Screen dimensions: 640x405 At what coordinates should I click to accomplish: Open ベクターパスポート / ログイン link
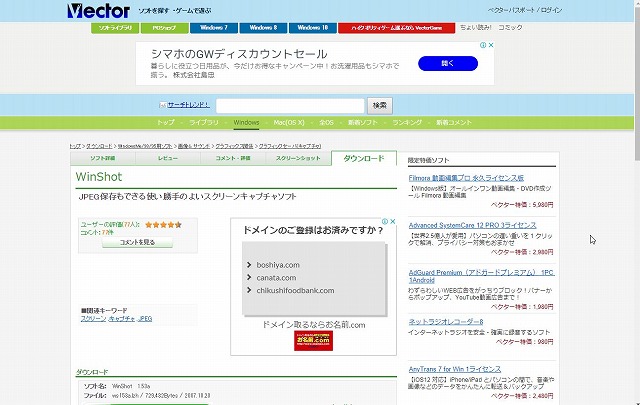click(524, 10)
